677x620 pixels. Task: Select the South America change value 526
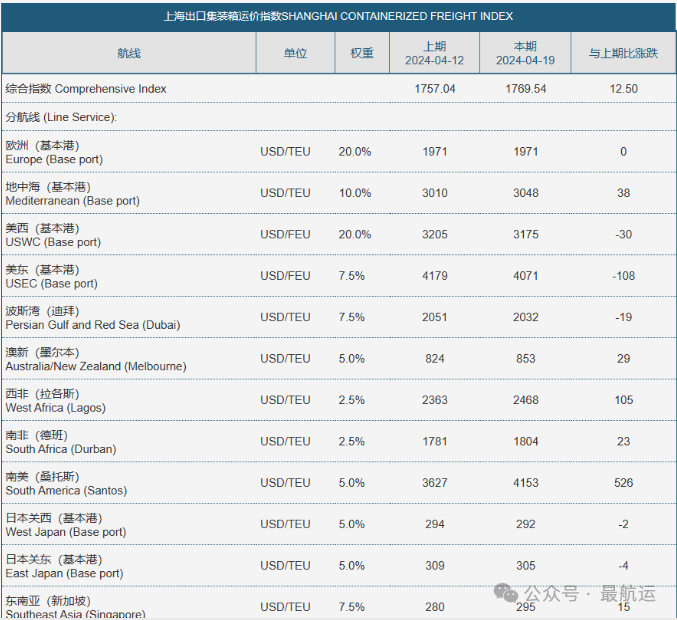coord(623,483)
